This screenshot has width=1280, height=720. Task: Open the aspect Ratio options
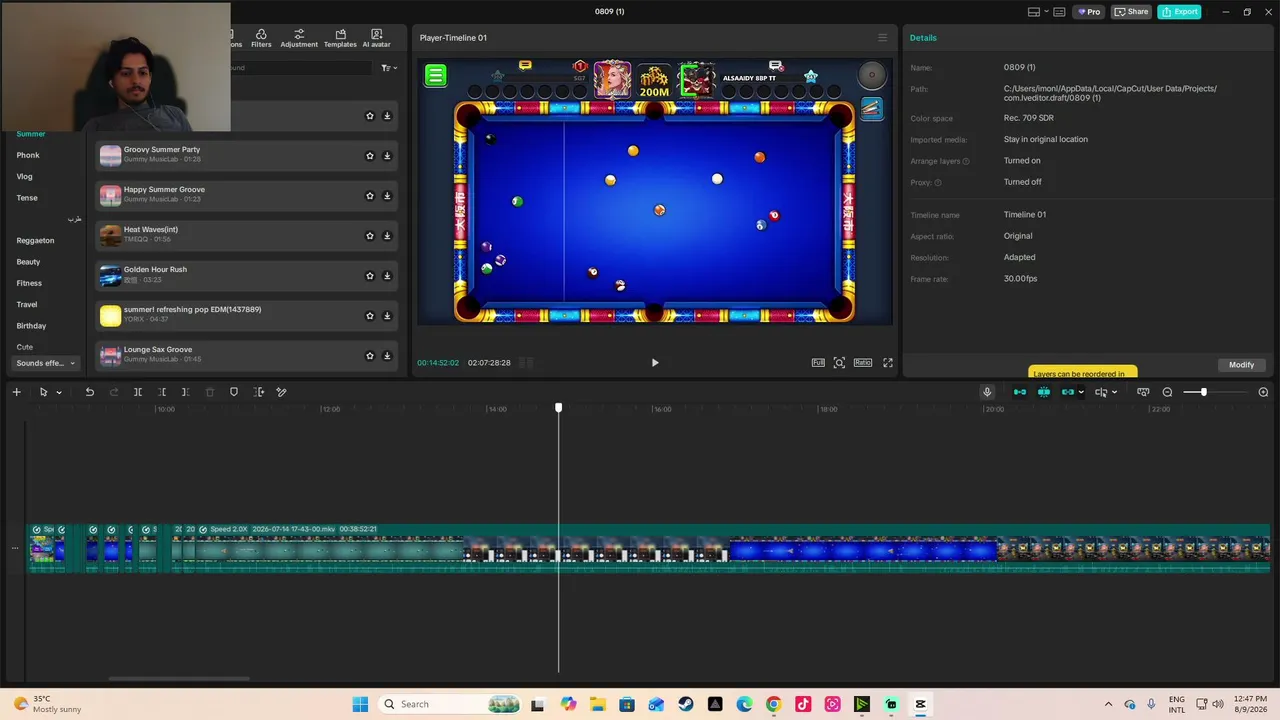[862, 363]
